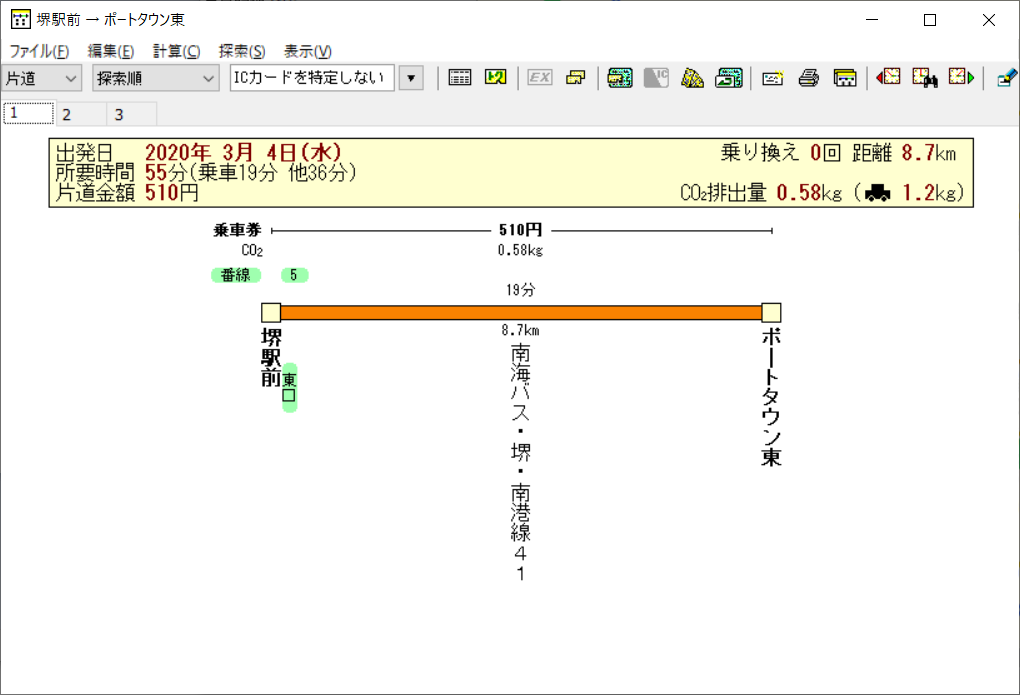Select route tab 1
This screenshot has width=1020, height=695.
29,113
